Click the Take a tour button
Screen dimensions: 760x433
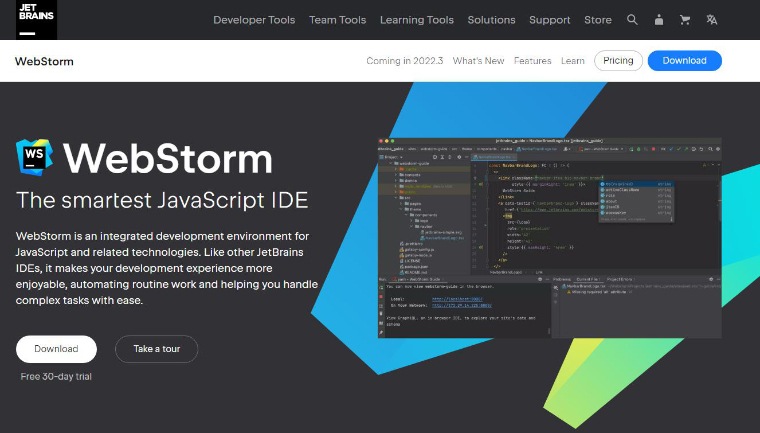(157, 349)
